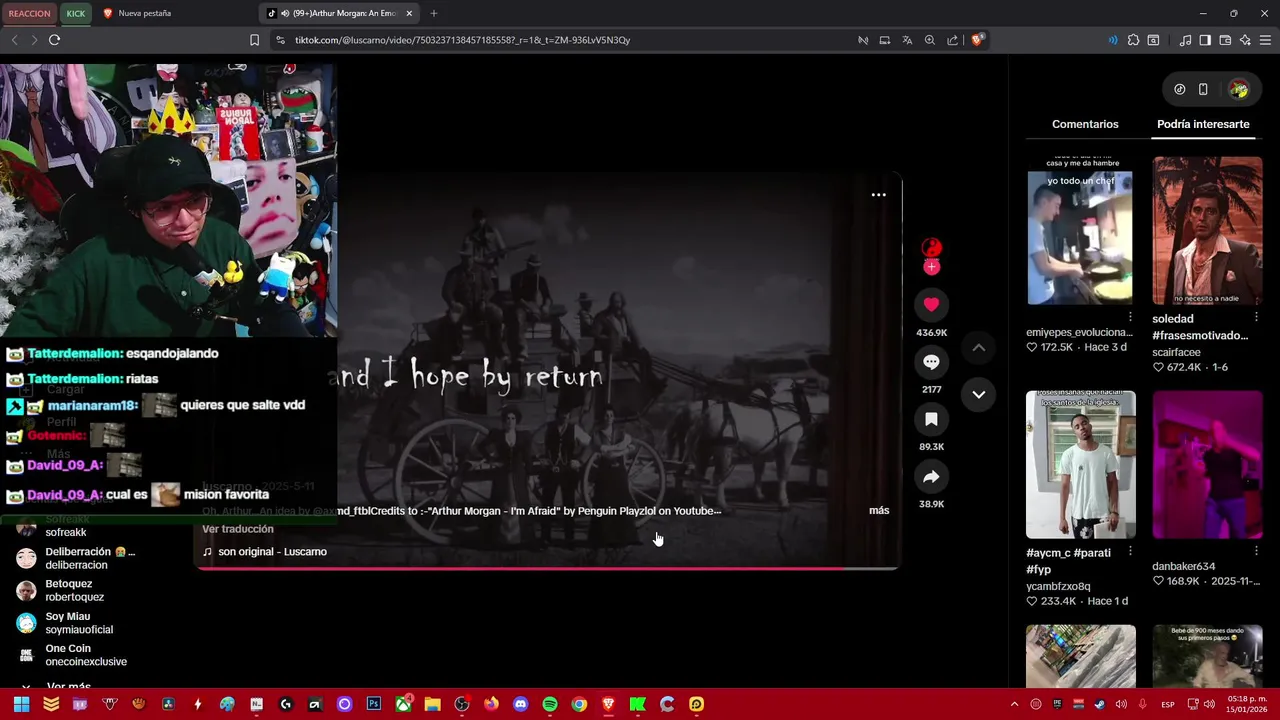Toggle the browser sidebar panel
This screenshot has width=1280, height=720.
pyautogui.click(x=1205, y=40)
